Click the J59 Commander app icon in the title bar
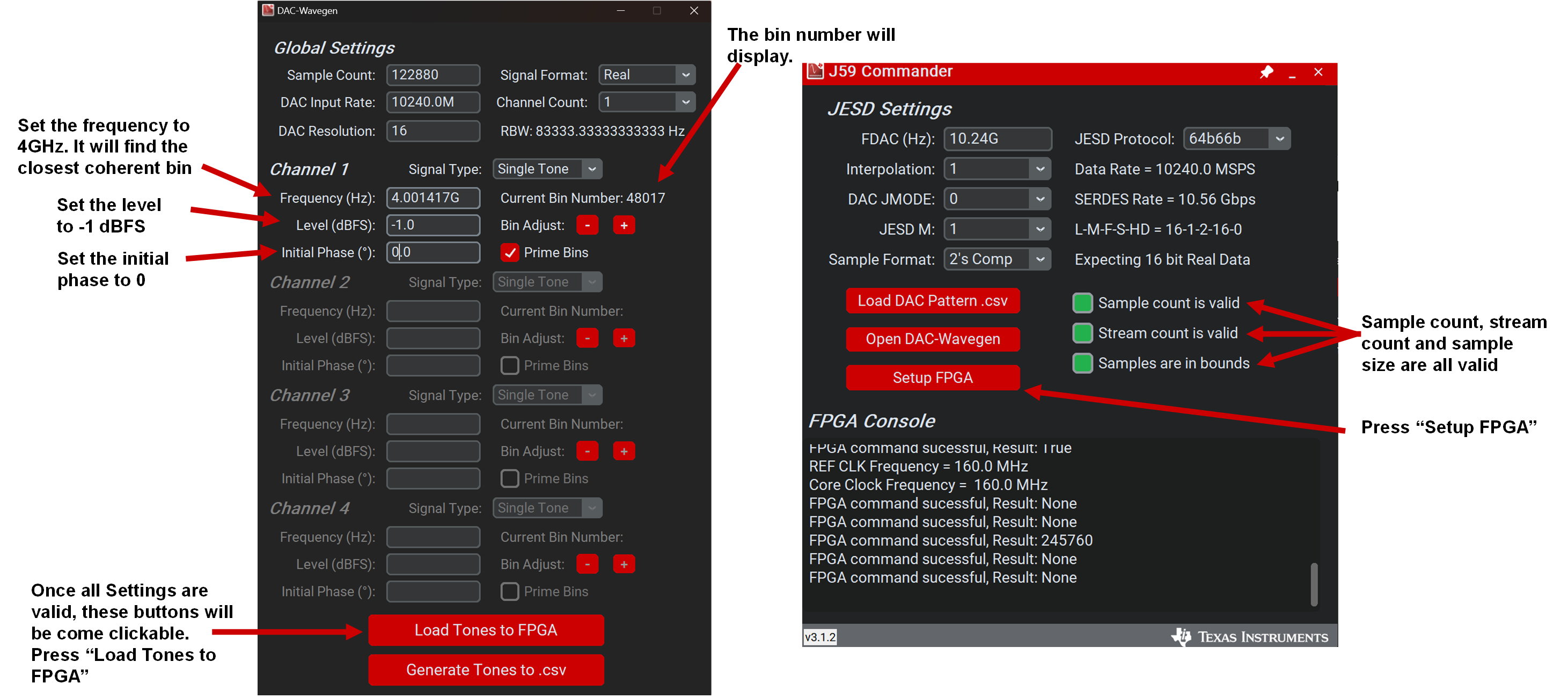This screenshot has width=1568, height=698. coord(816,71)
